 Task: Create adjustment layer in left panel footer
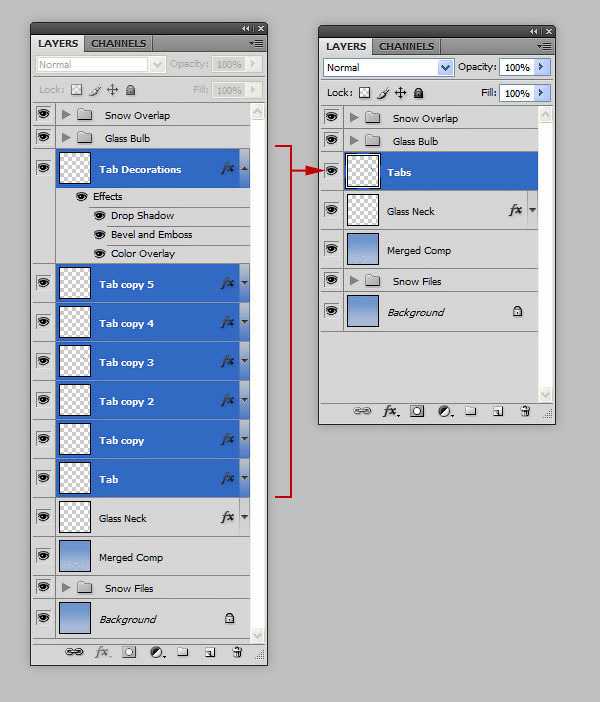pos(157,652)
